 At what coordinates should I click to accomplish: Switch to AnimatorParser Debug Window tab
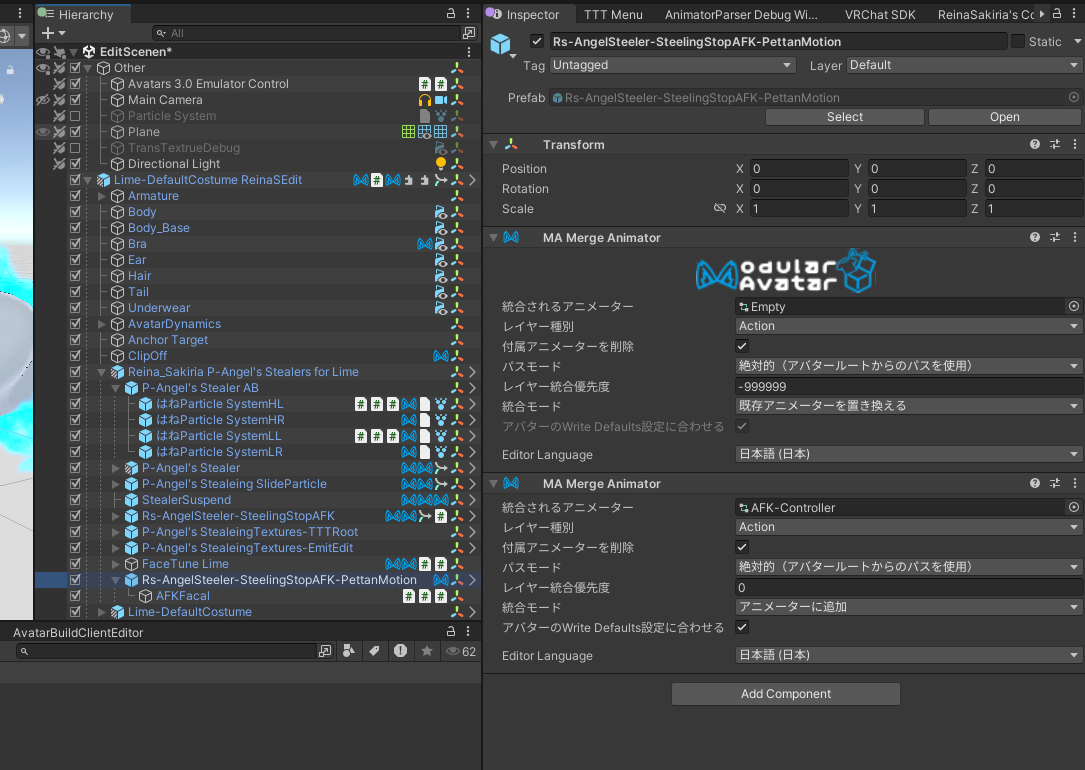click(741, 15)
